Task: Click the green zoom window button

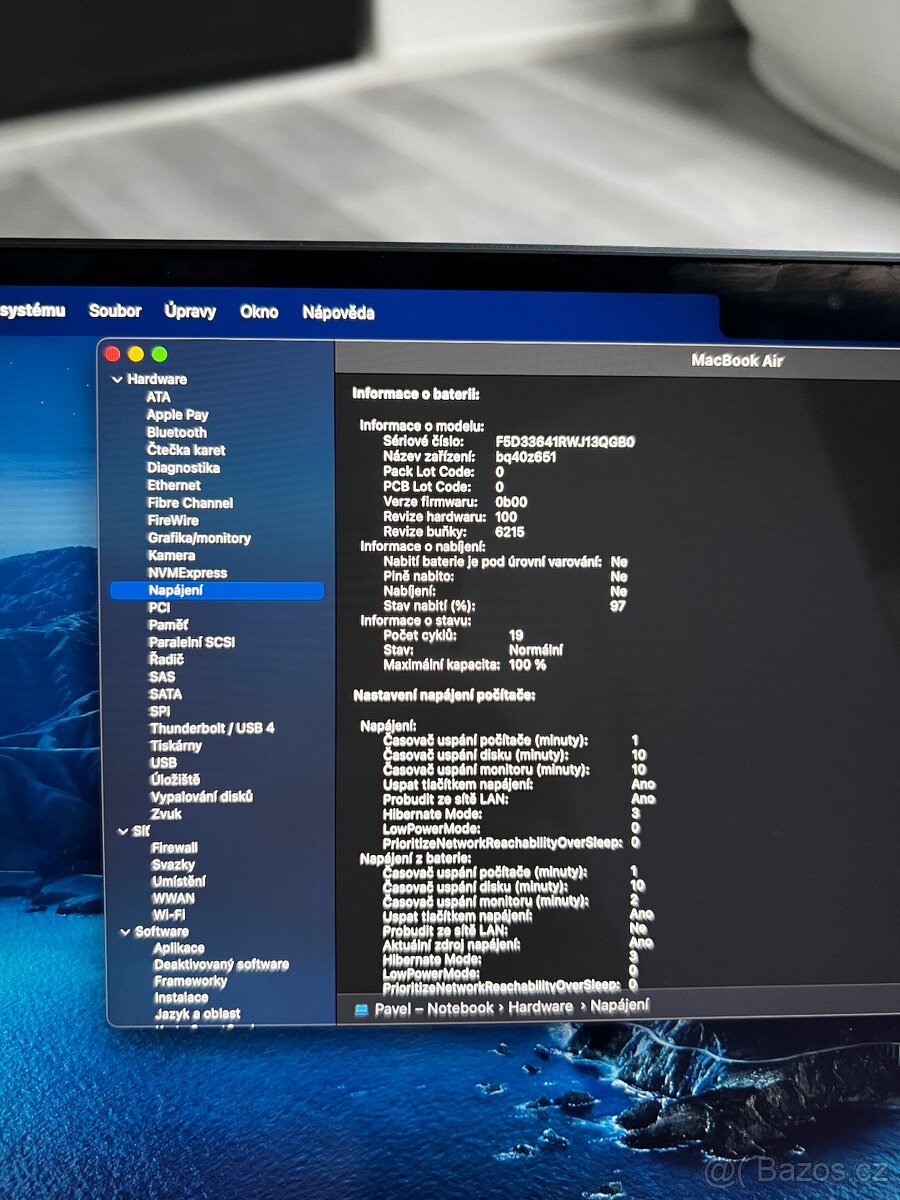Action: tap(159, 354)
